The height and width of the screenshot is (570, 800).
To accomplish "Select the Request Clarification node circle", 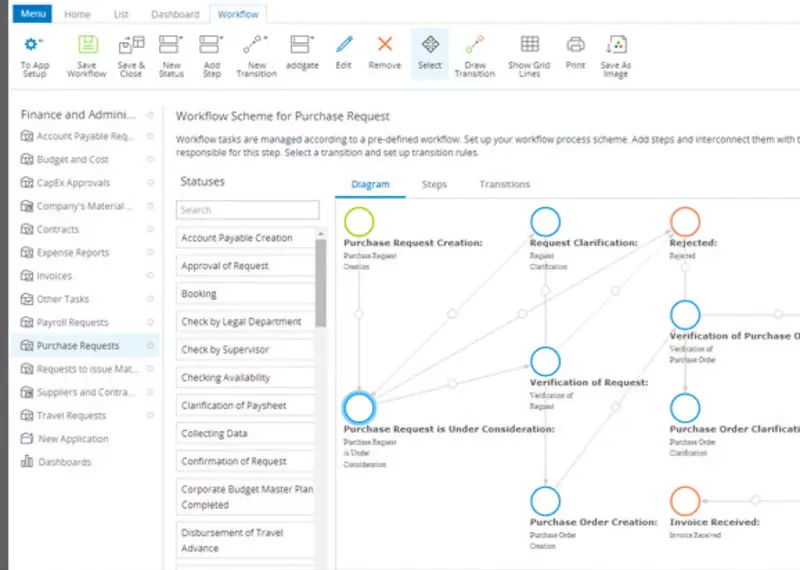I will (545, 221).
